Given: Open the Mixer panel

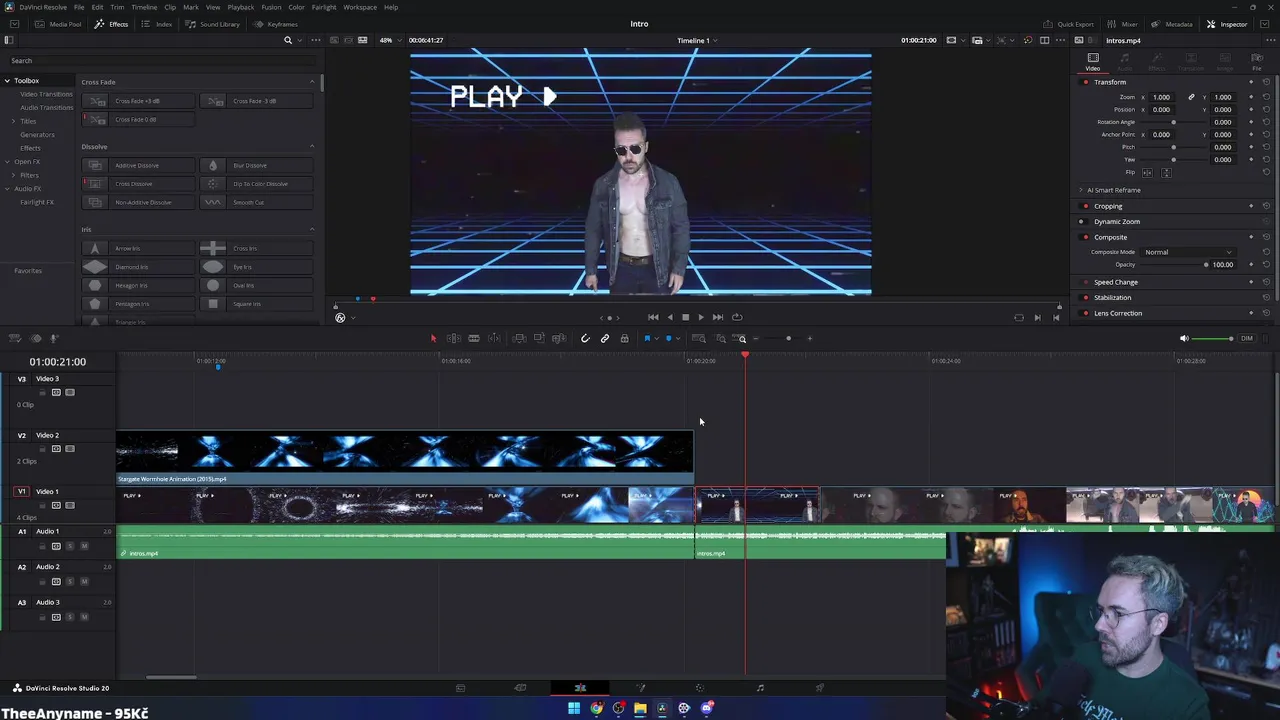Looking at the screenshot, I should (1123, 24).
